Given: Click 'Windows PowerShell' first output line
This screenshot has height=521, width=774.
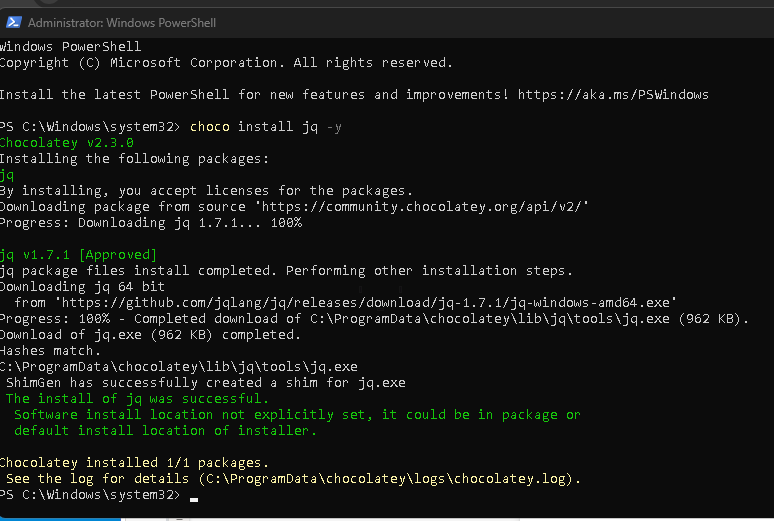Looking at the screenshot, I should coord(71,46).
